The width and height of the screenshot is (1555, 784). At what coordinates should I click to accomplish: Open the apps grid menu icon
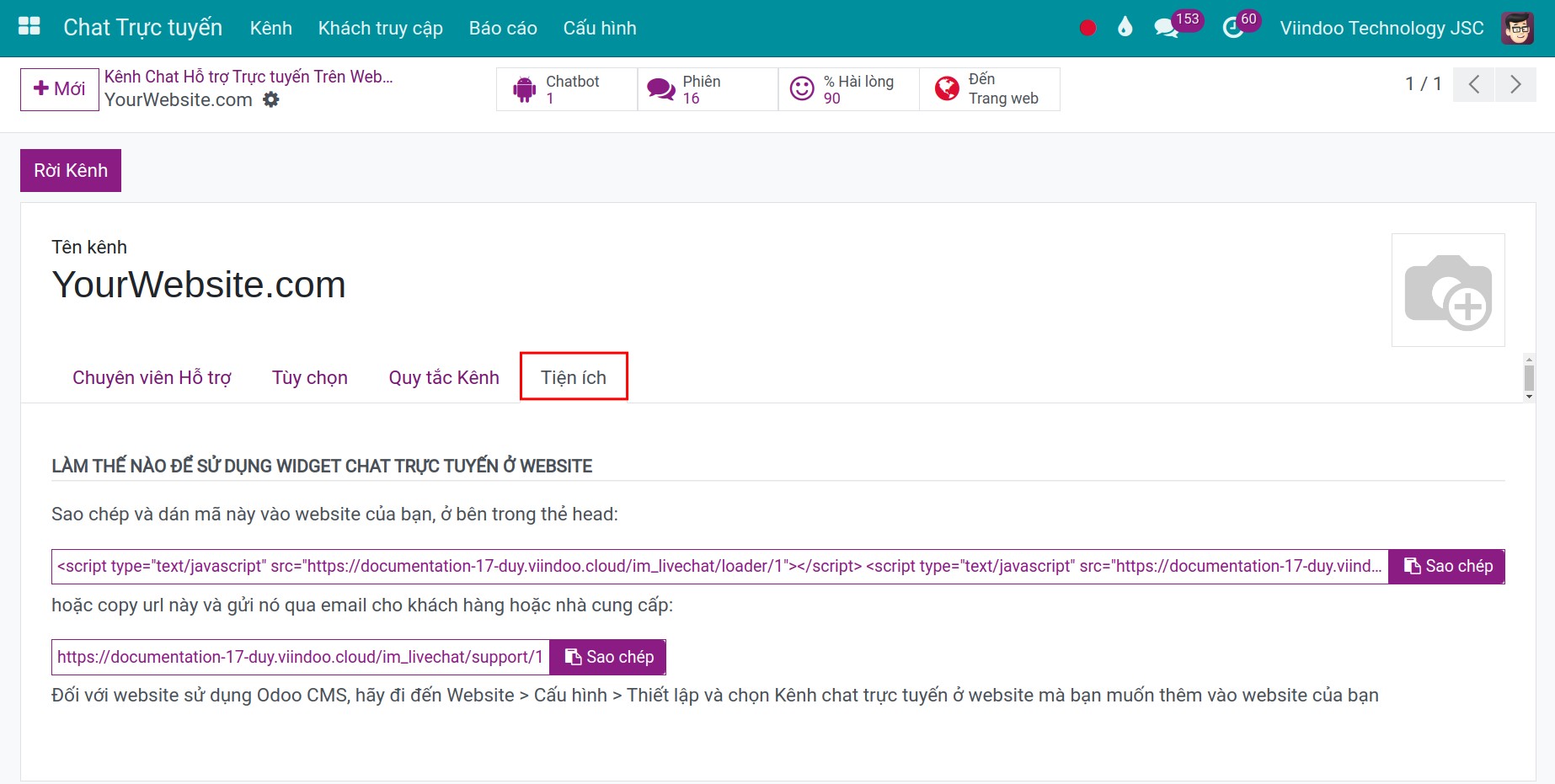29,27
